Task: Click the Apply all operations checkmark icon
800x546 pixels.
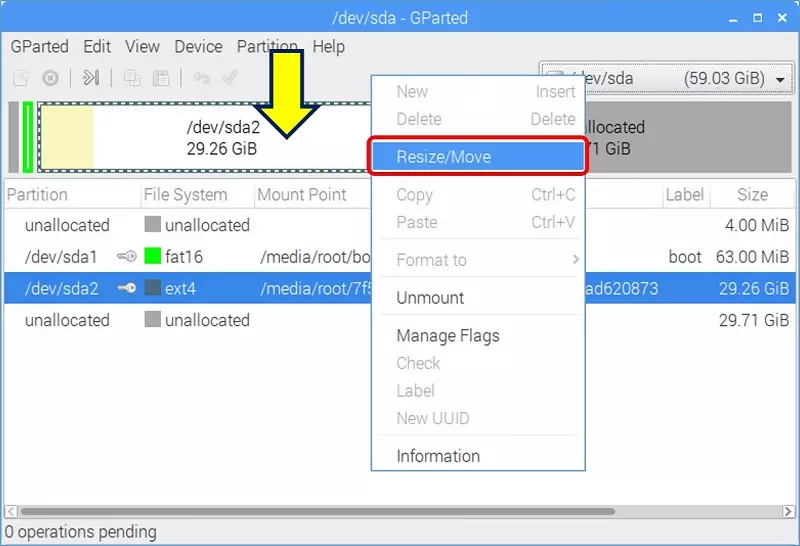Action: [230, 78]
